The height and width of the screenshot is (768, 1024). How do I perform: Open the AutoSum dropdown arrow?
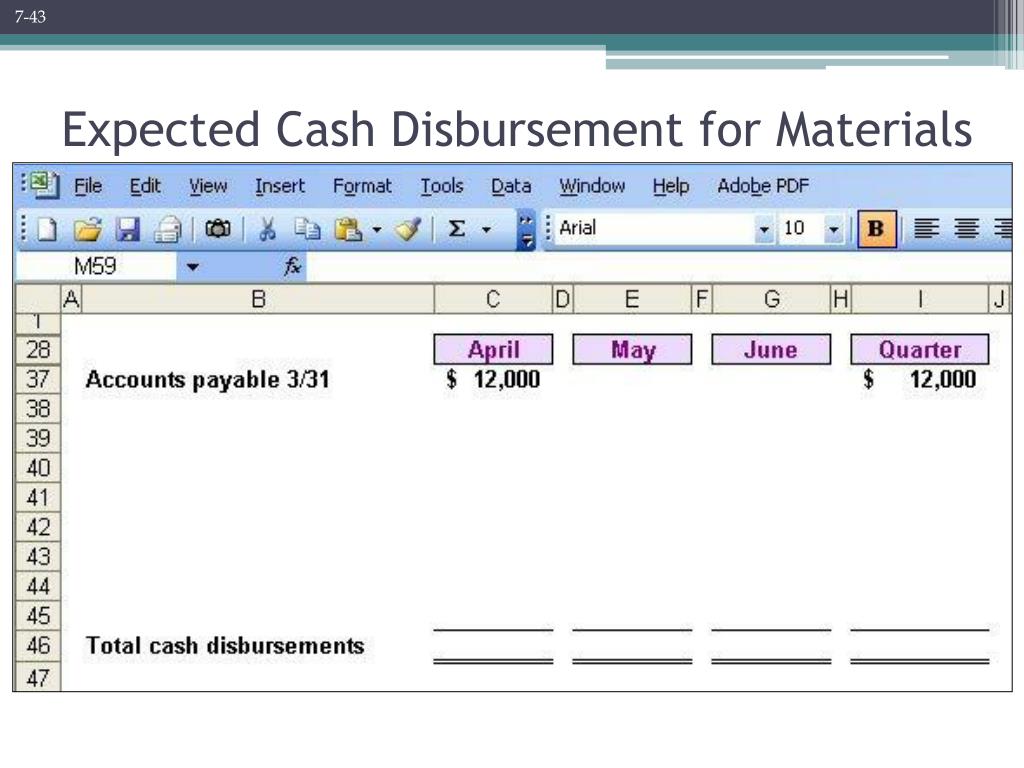[x=486, y=230]
